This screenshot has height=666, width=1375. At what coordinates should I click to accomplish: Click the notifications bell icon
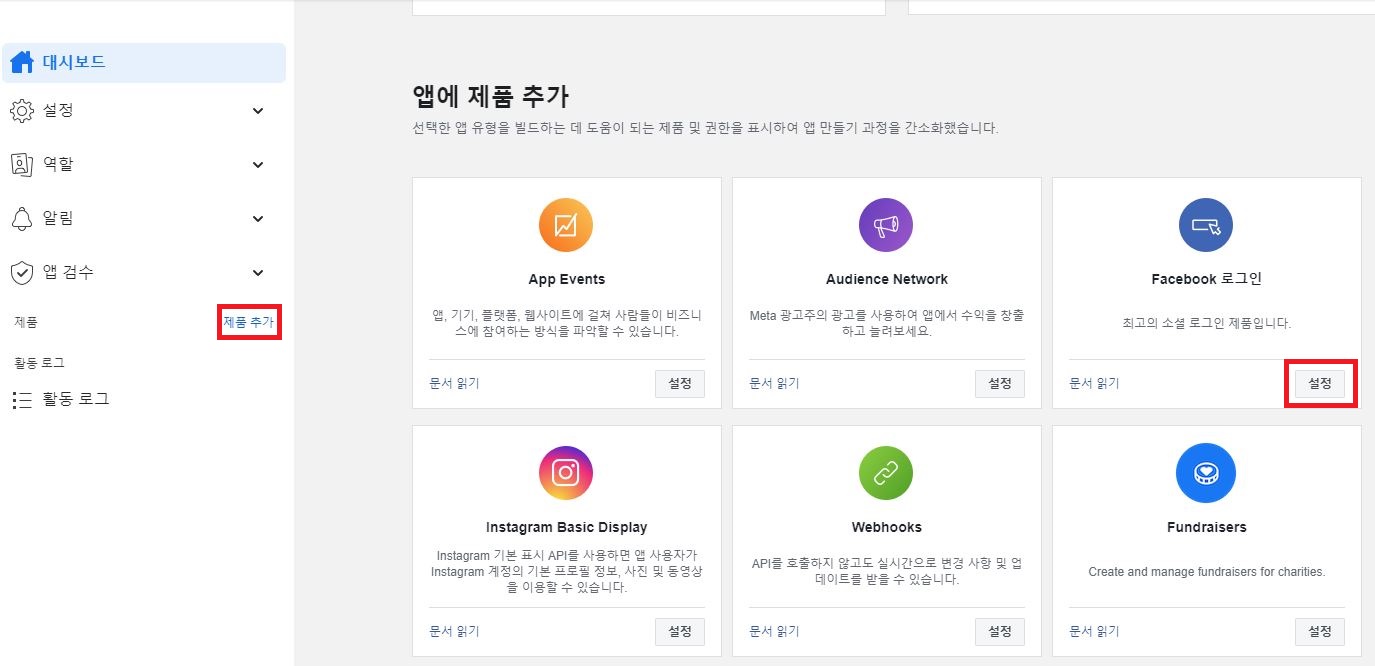(x=22, y=218)
